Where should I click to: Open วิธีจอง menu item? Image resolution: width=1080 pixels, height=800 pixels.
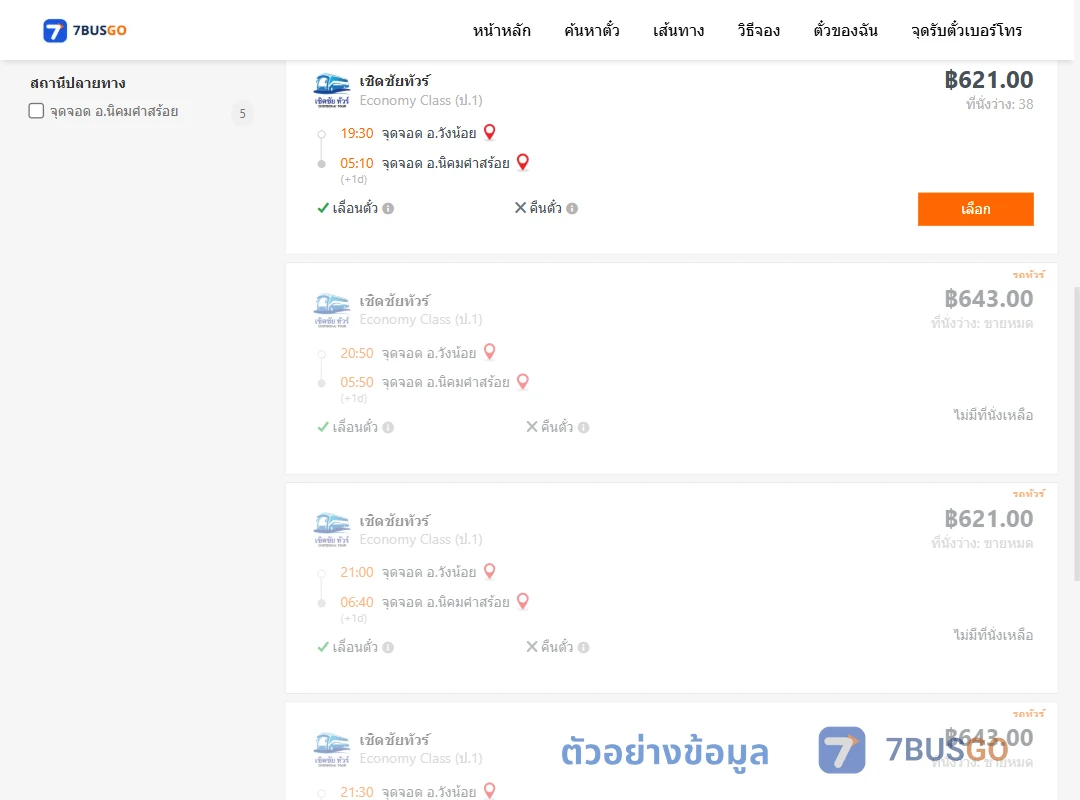pyautogui.click(x=758, y=30)
